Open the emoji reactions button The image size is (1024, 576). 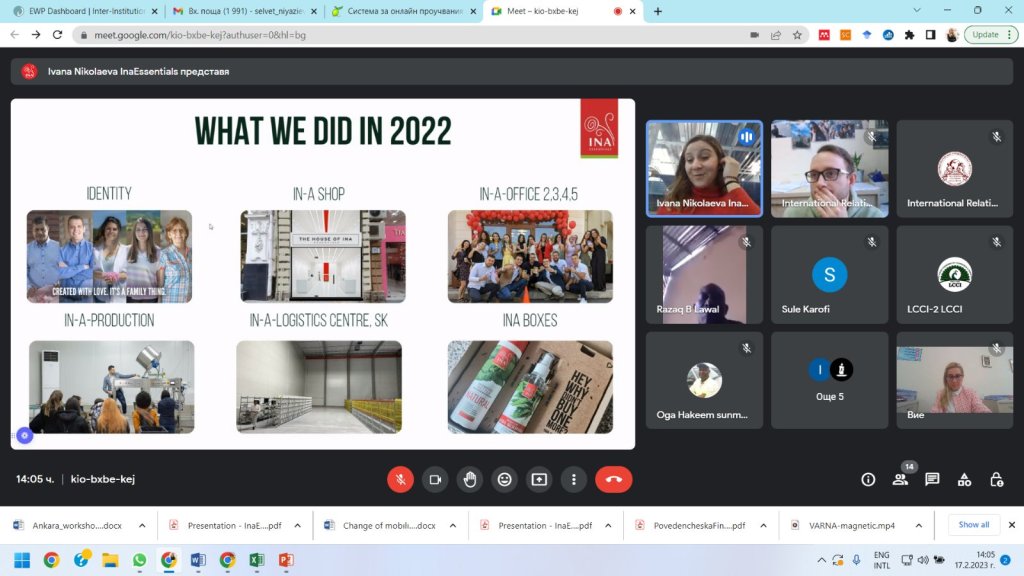504,479
